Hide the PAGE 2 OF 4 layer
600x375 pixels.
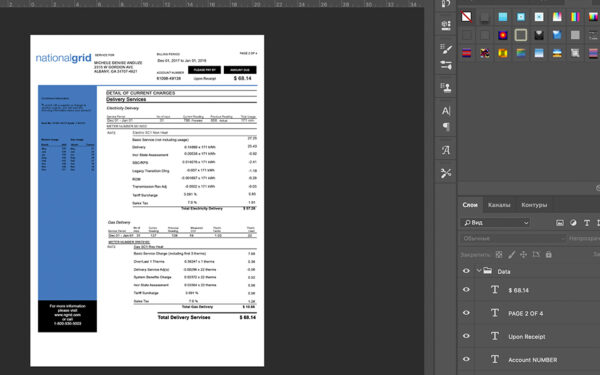point(466,313)
